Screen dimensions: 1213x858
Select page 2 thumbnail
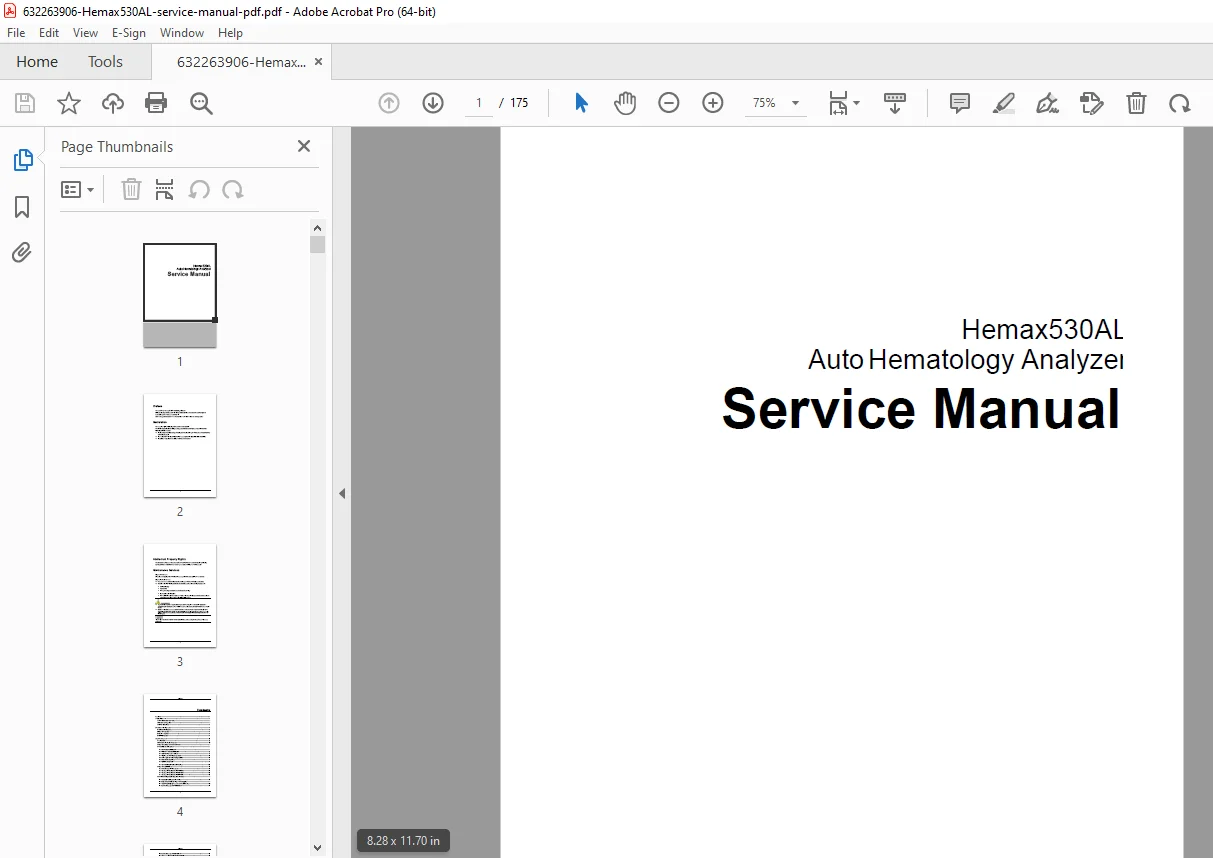tap(180, 445)
